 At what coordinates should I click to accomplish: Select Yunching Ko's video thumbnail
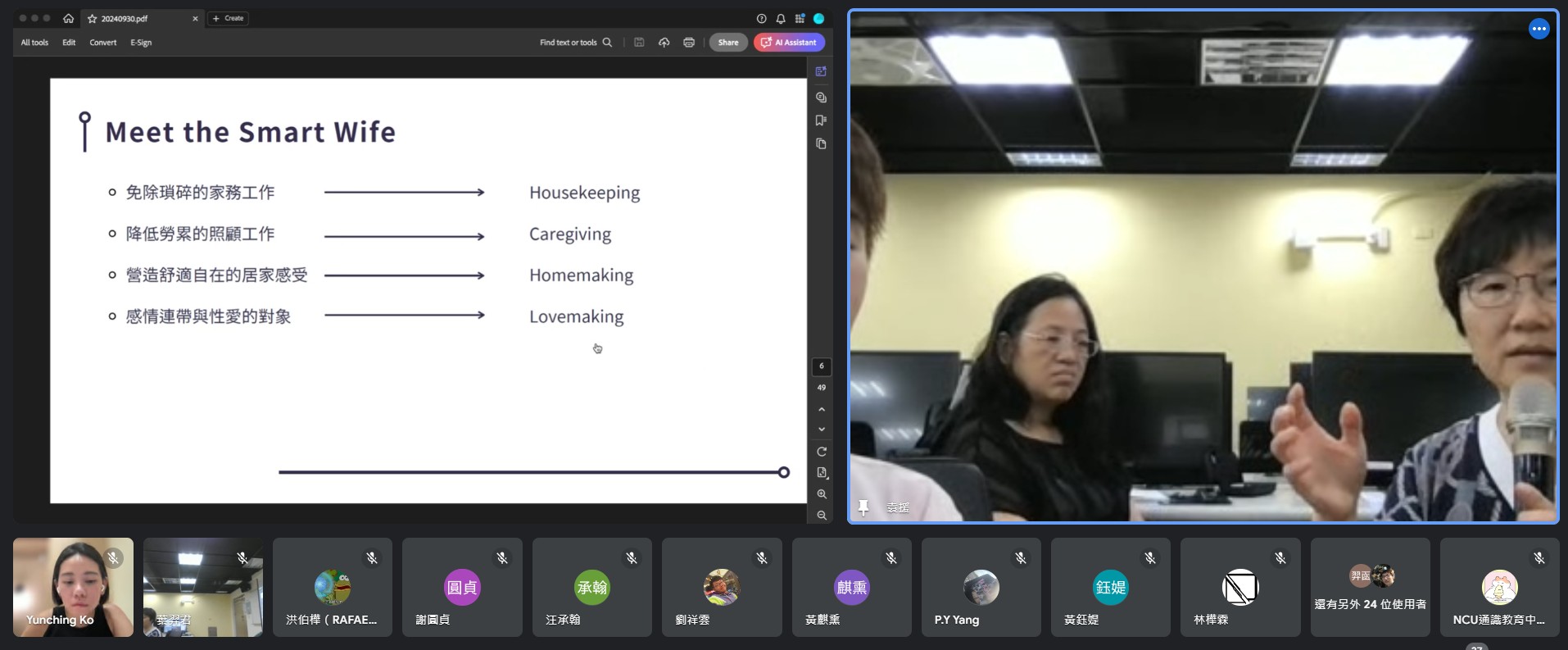tap(73, 587)
